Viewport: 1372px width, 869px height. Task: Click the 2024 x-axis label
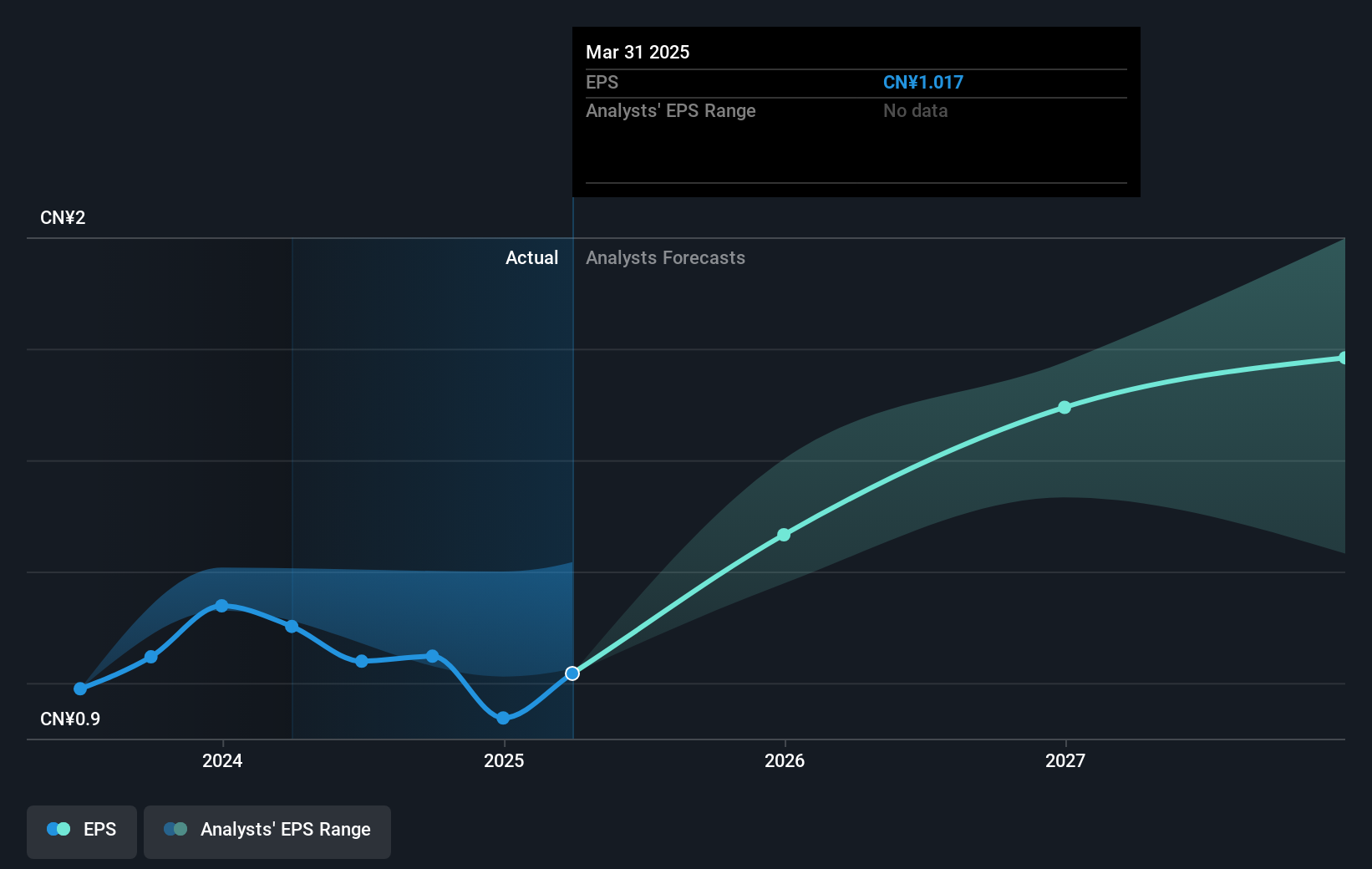point(222,760)
